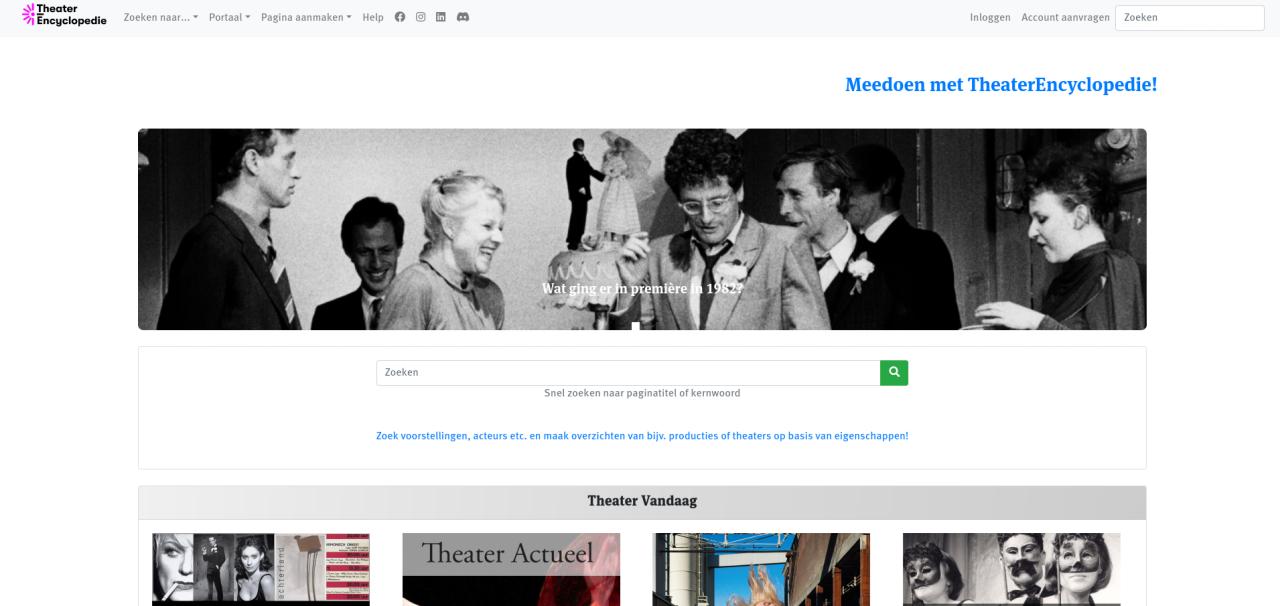Click the Inloggen link

pyautogui.click(x=990, y=17)
